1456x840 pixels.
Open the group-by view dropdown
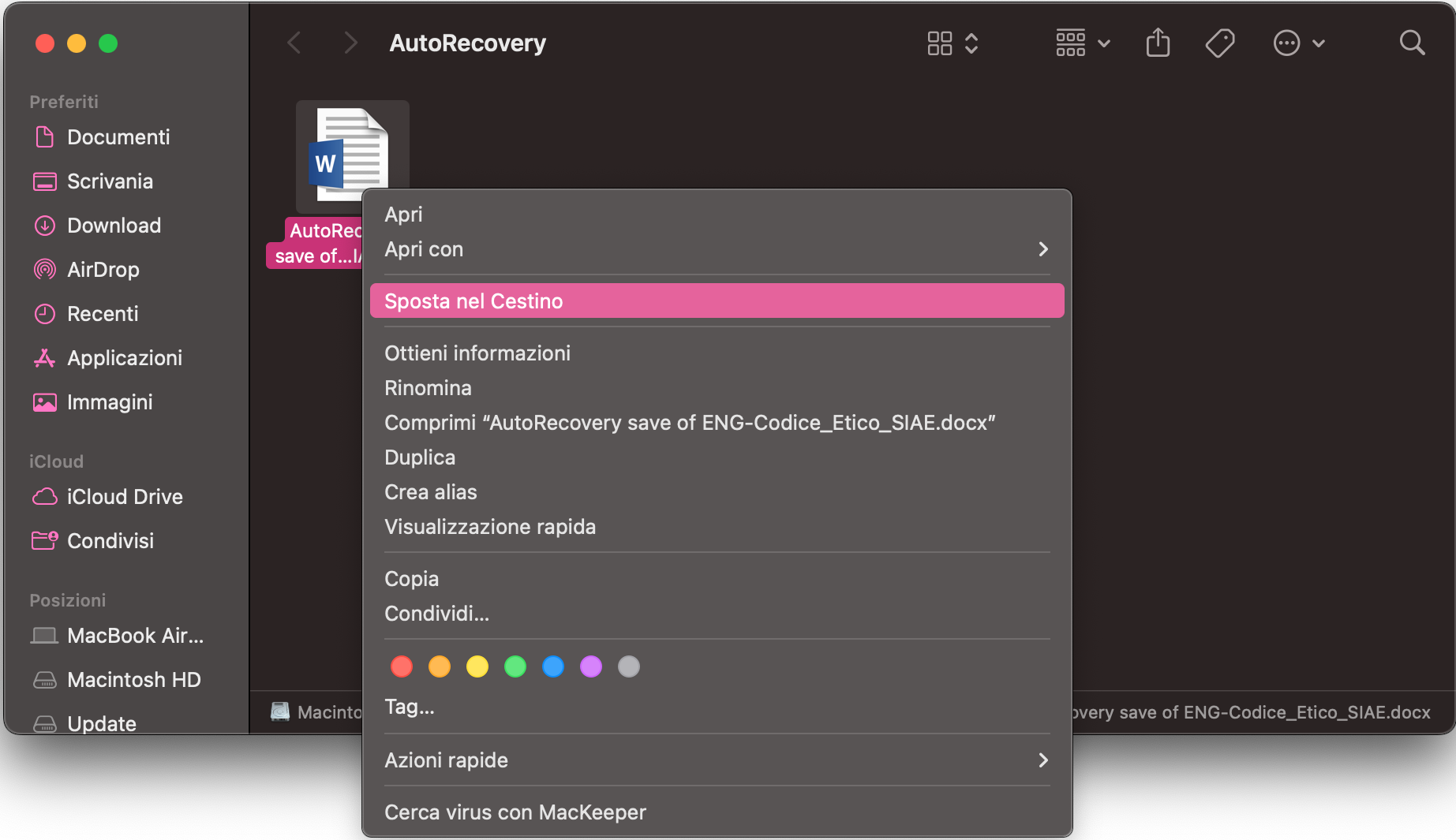(x=1083, y=43)
